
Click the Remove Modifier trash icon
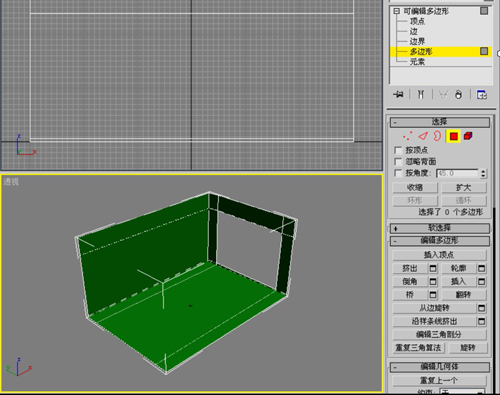[x=459, y=95]
